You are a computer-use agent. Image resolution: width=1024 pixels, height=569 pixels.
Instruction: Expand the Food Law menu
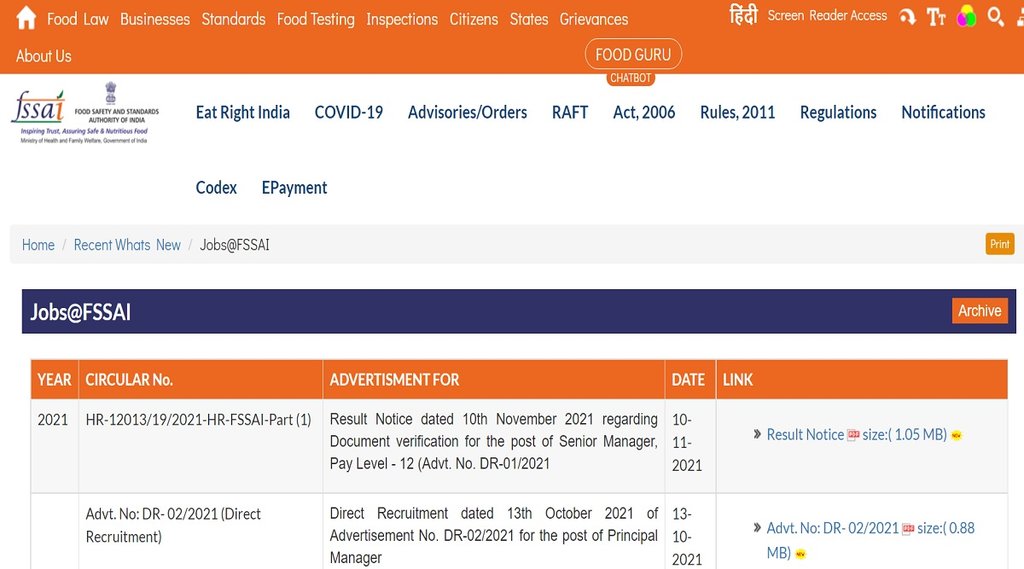77,19
